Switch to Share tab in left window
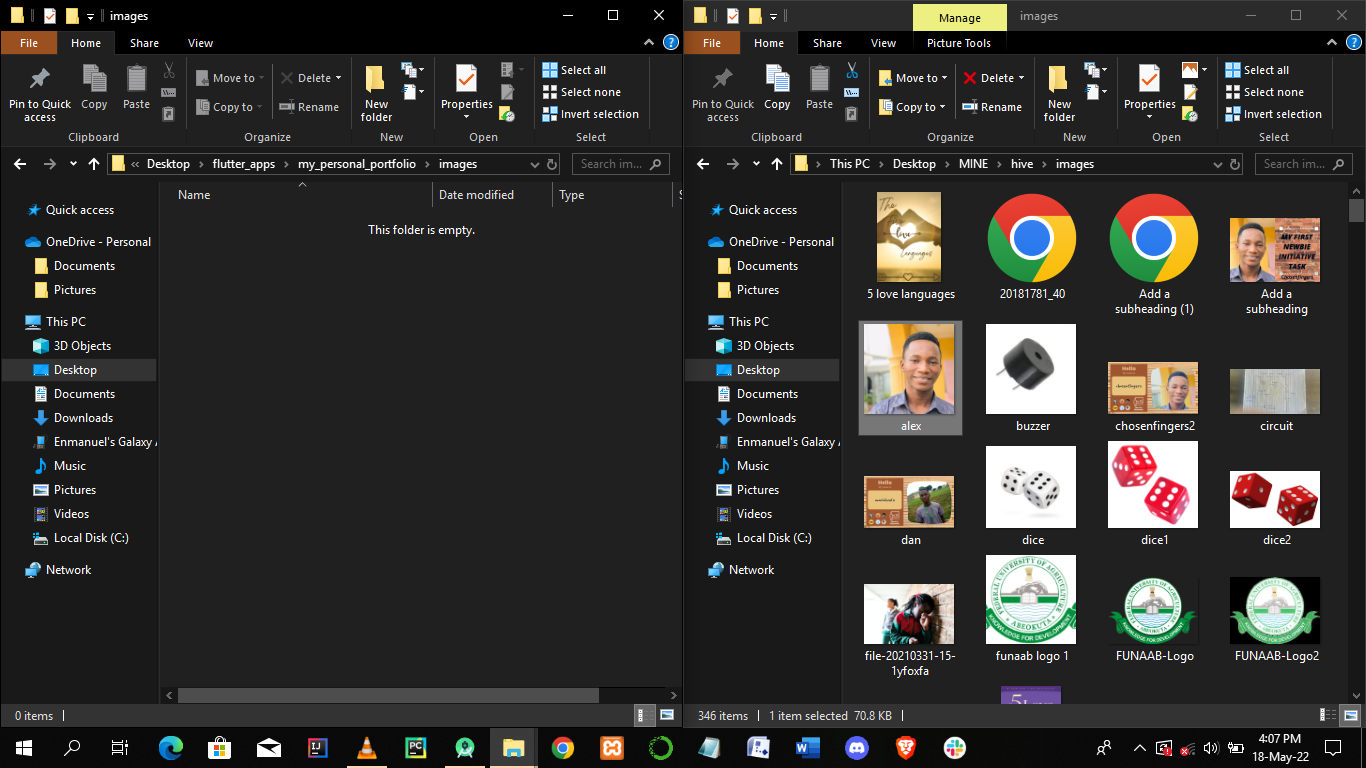The image size is (1366, 768). 144,43
